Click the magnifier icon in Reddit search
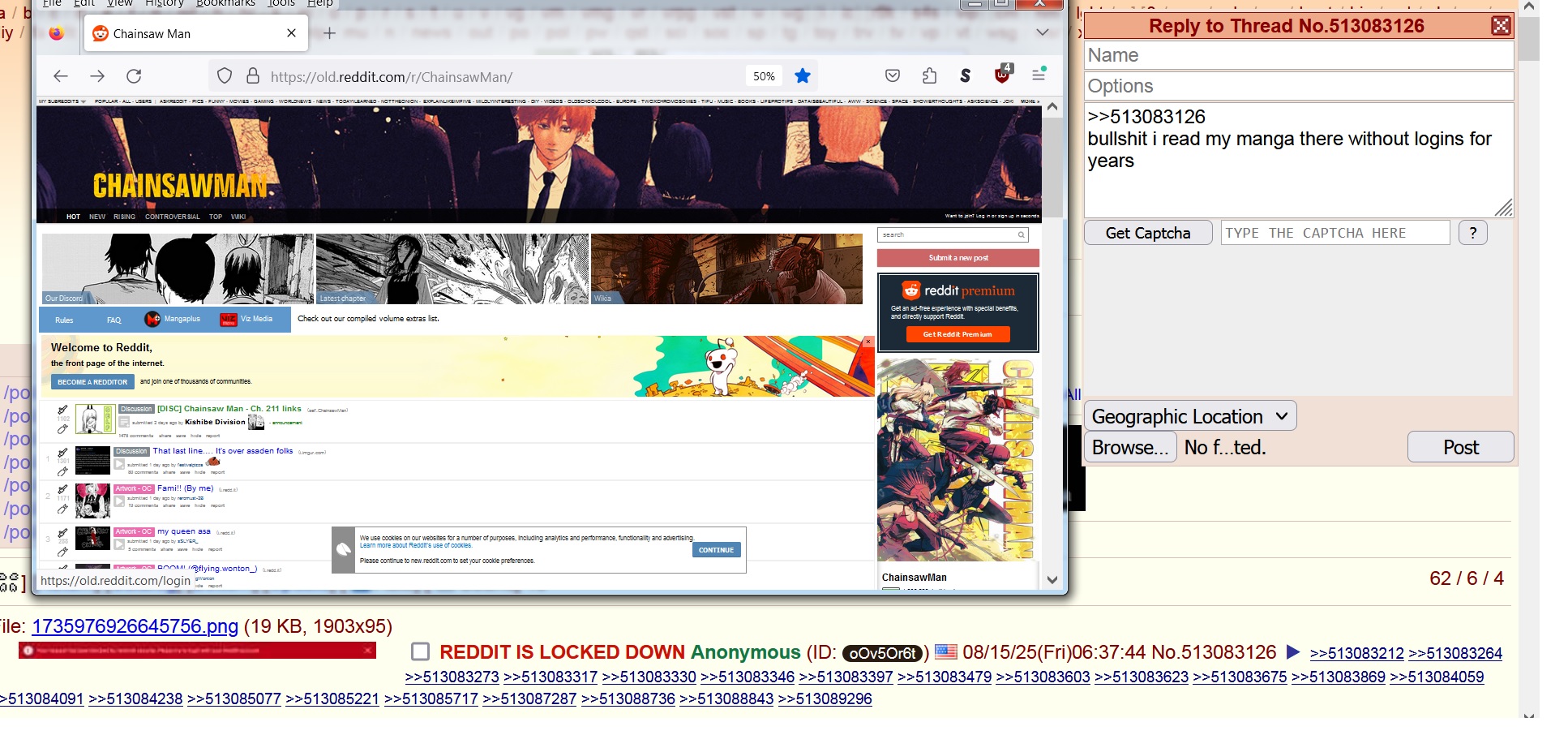The image size is (1568, 735). [x=1022, y=234]
